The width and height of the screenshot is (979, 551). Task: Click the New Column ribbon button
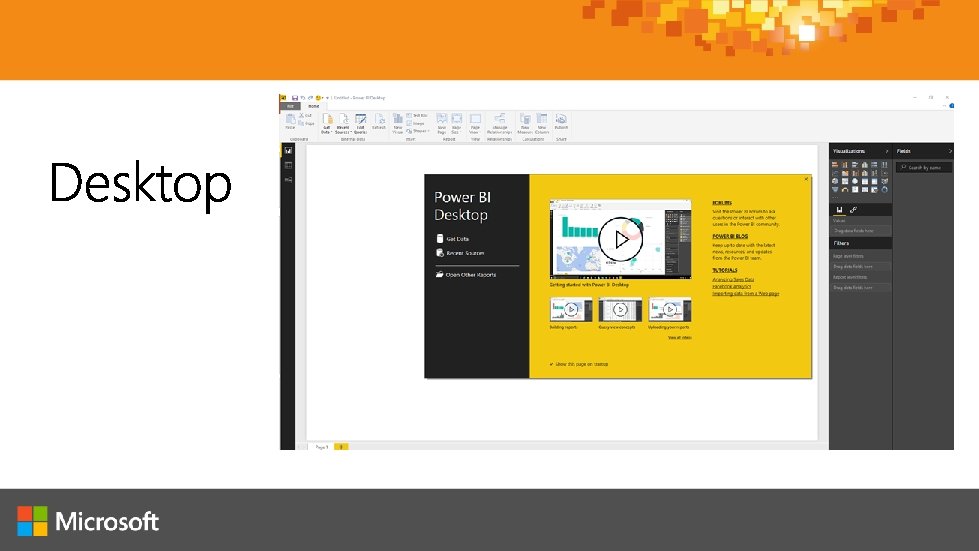[x=542, y=123]
